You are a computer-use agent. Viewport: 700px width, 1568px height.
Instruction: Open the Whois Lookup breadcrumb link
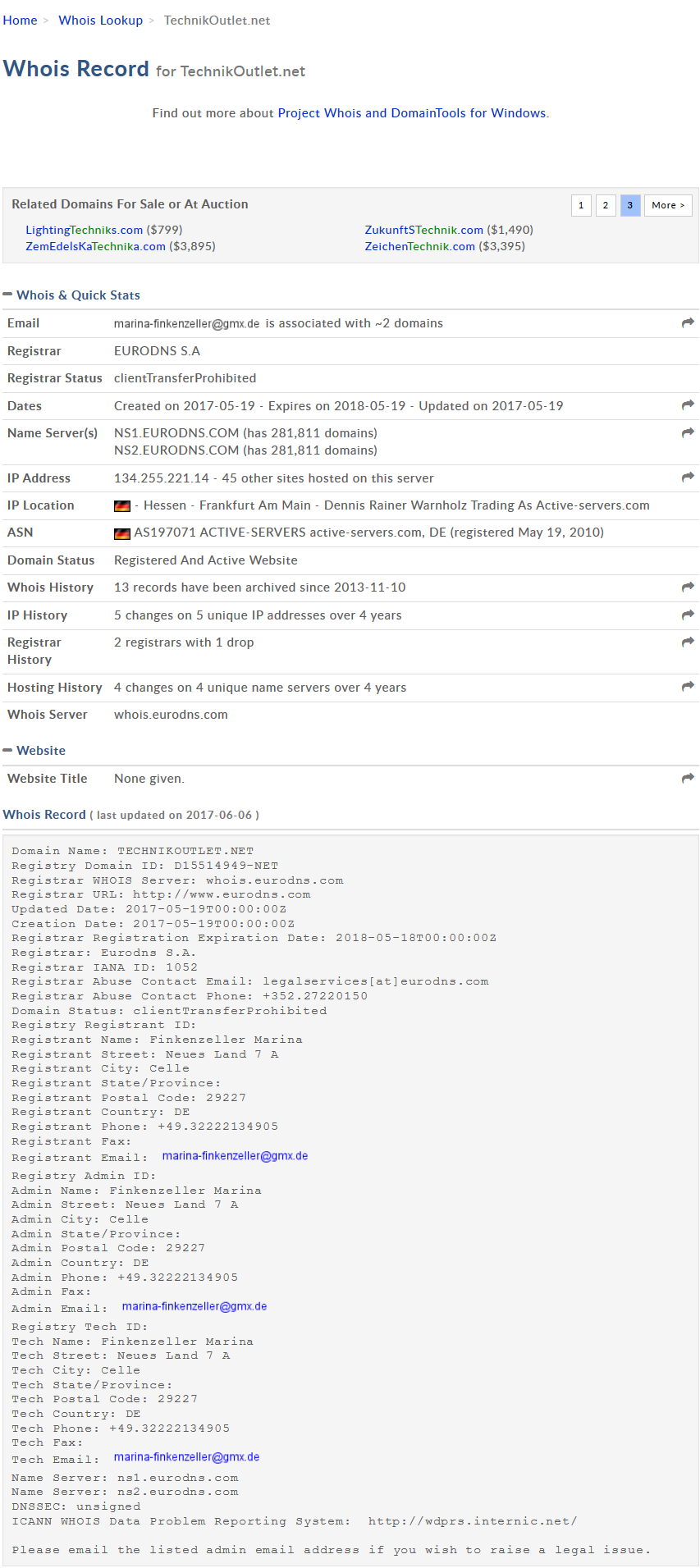[100, 21]
